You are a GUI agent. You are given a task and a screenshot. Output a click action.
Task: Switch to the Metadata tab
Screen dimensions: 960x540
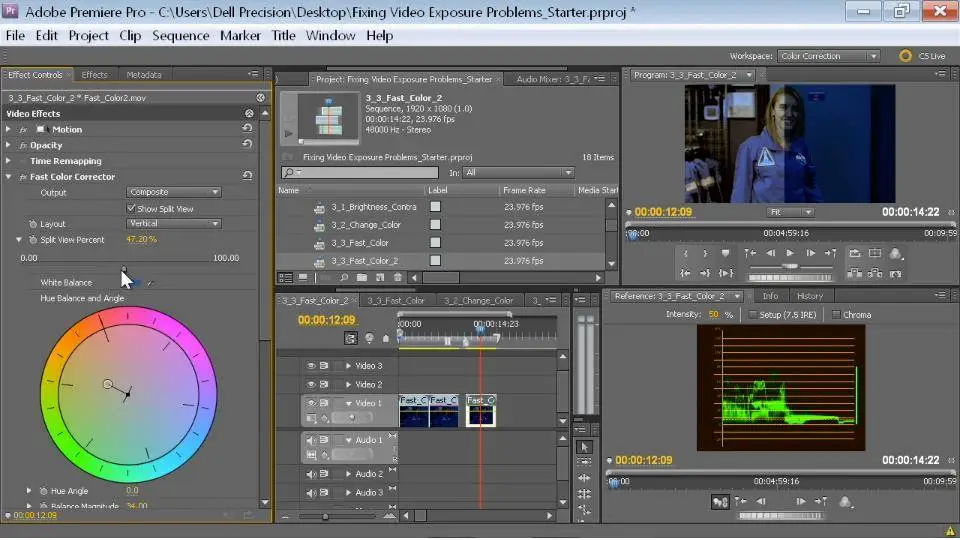click(x=144, y=75)
